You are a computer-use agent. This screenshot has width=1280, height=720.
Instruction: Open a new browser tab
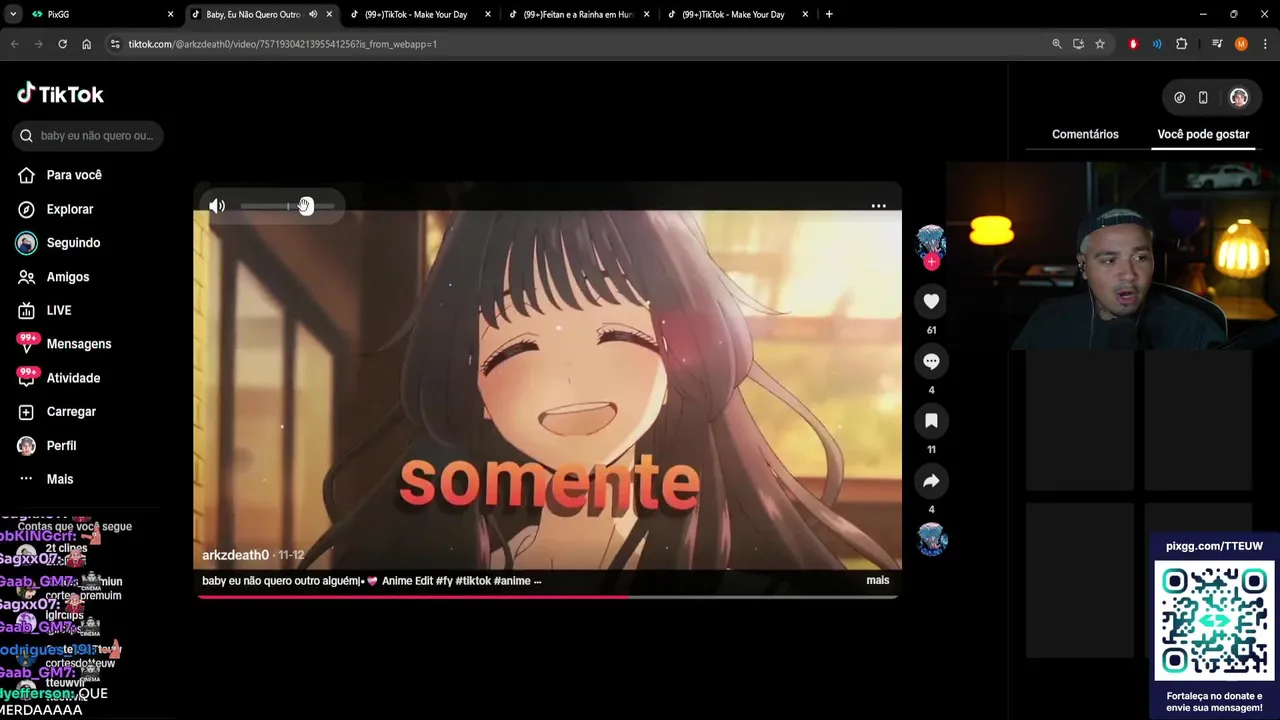[829, 14]
